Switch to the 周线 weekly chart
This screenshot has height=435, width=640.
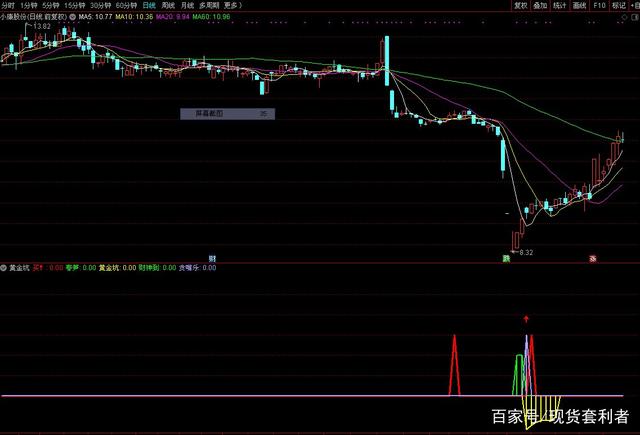click(168, 5)
